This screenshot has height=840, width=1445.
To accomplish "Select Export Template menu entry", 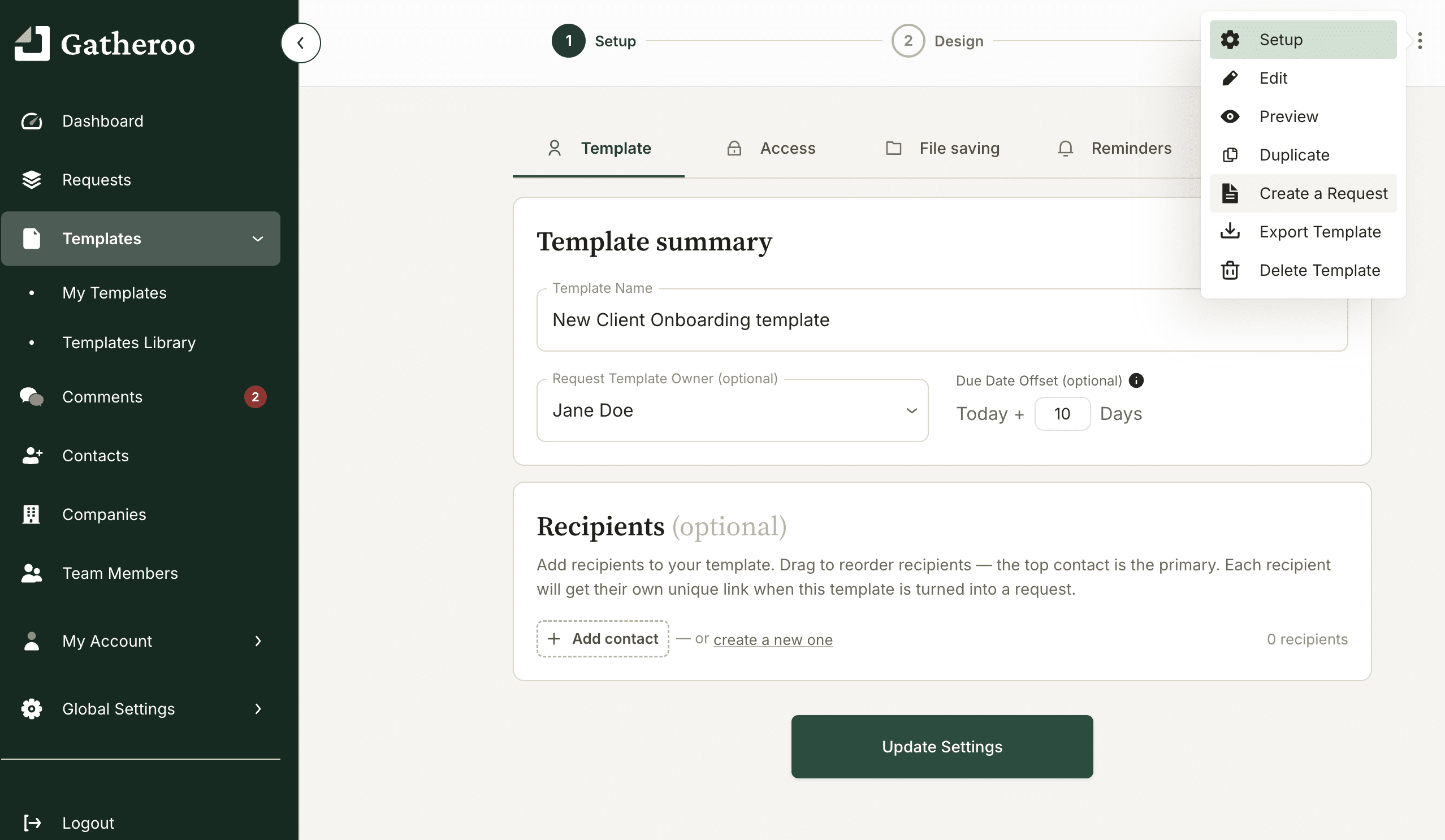I will point(1303,232).
